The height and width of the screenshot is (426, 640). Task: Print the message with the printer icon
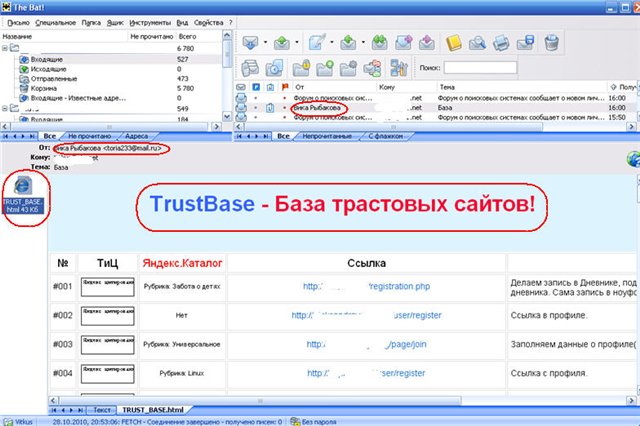click(501, 42)
